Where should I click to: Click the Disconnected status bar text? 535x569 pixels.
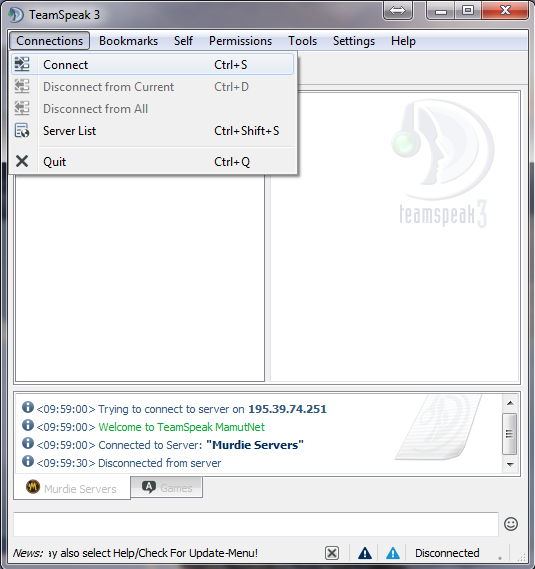pos(447,553)
